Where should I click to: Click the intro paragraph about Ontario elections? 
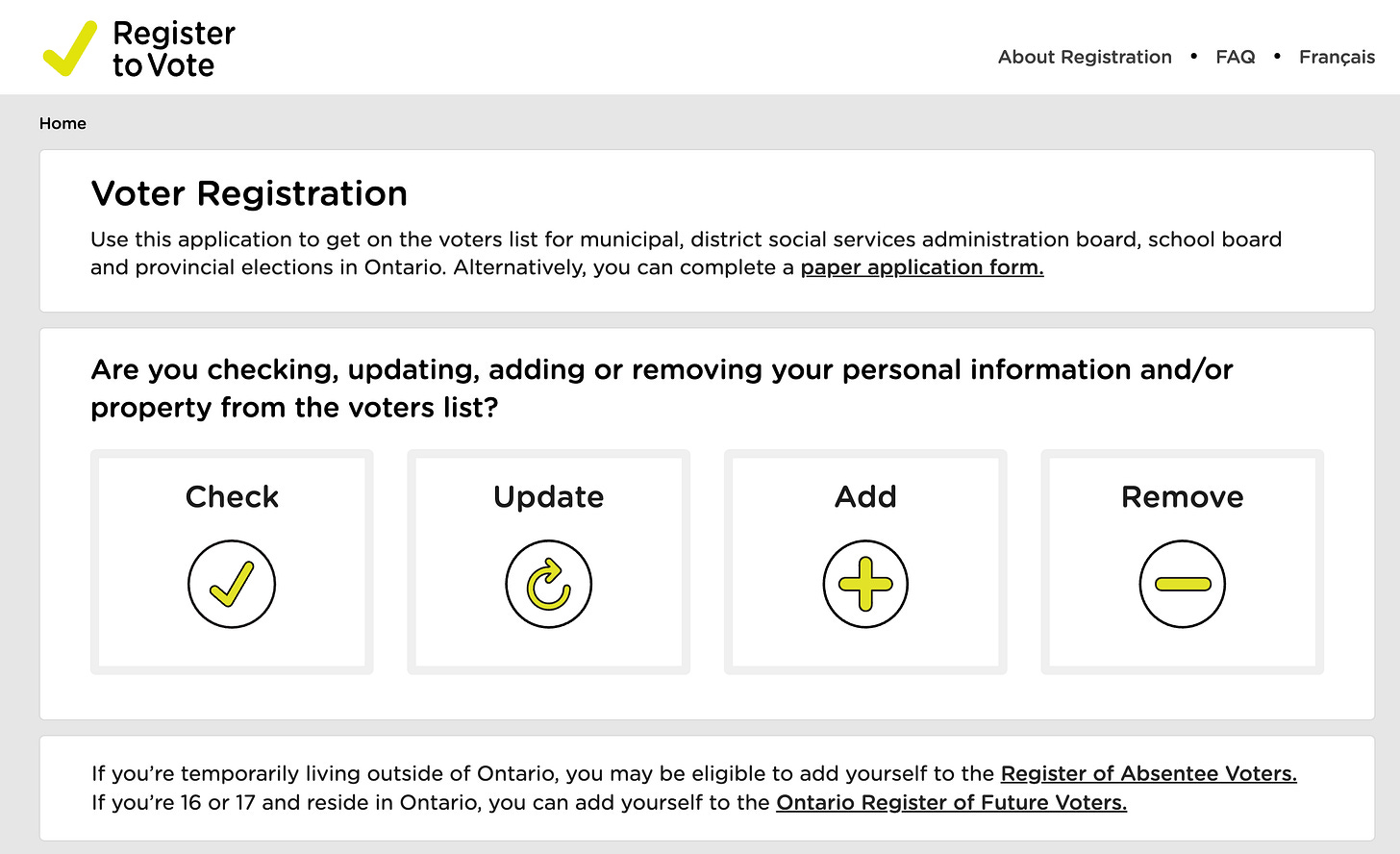[x=686, y=253]
